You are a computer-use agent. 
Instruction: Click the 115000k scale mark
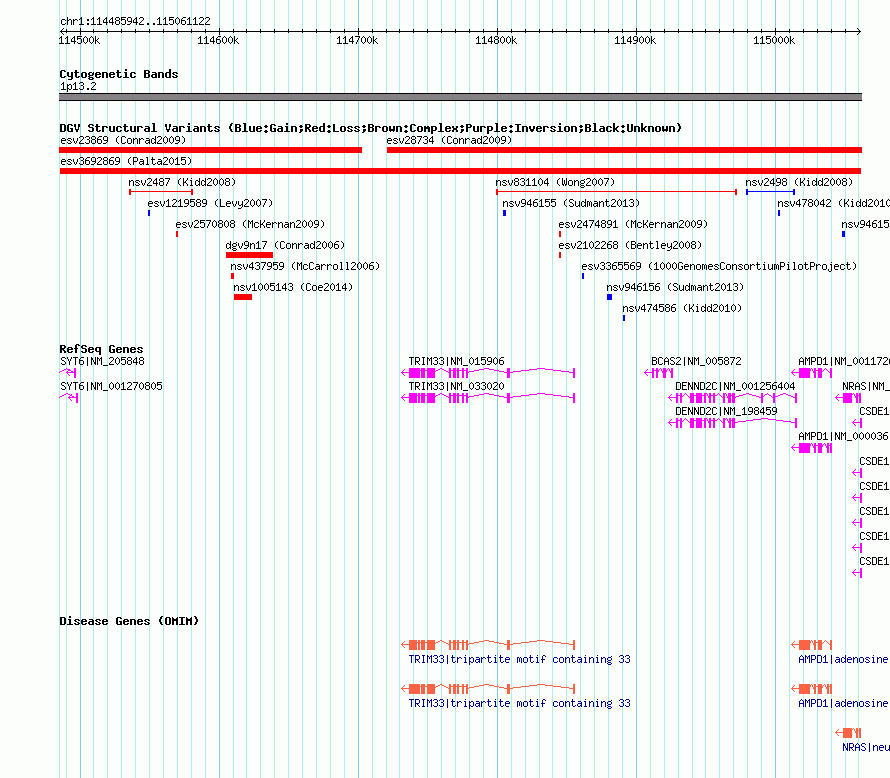pyautogui.click(x=774, y=40)
